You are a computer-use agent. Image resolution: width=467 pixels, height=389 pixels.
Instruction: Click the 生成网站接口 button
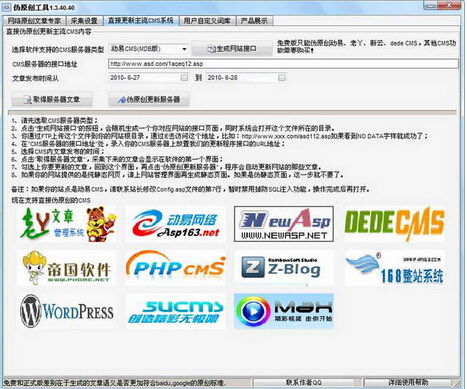[x=232, y=49]
